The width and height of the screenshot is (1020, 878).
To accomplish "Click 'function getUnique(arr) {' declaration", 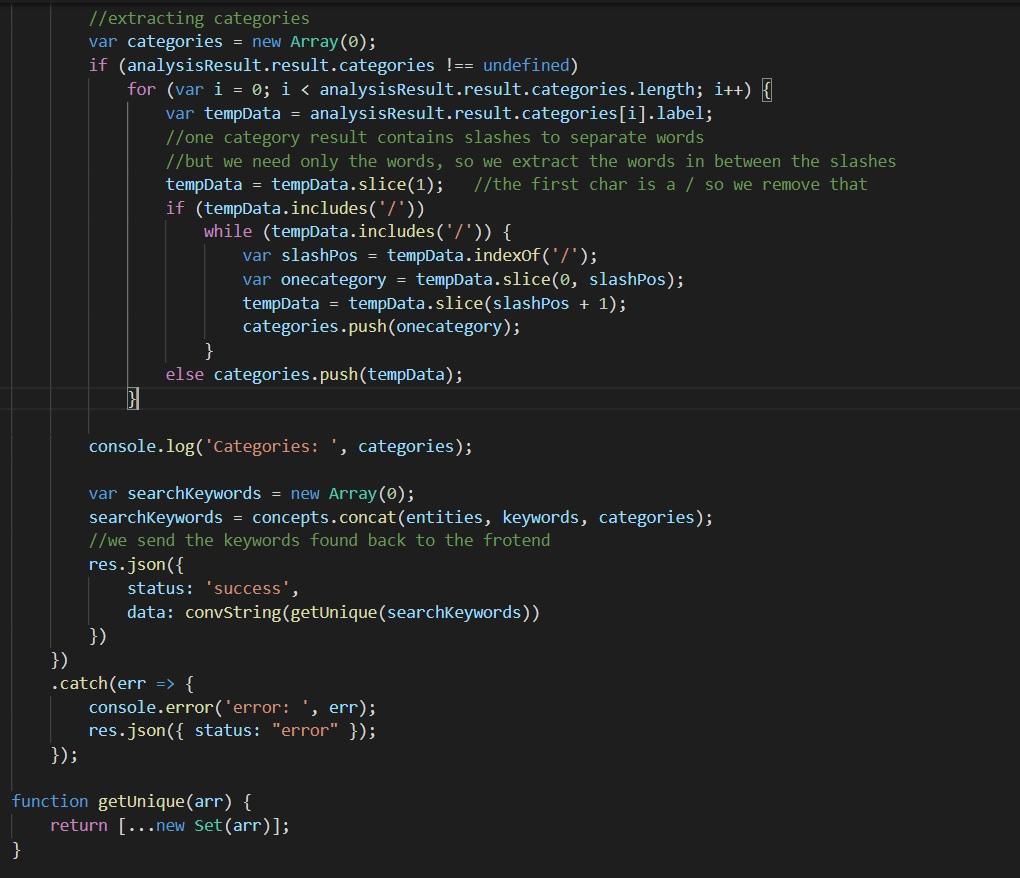I will tap(132, 802).
